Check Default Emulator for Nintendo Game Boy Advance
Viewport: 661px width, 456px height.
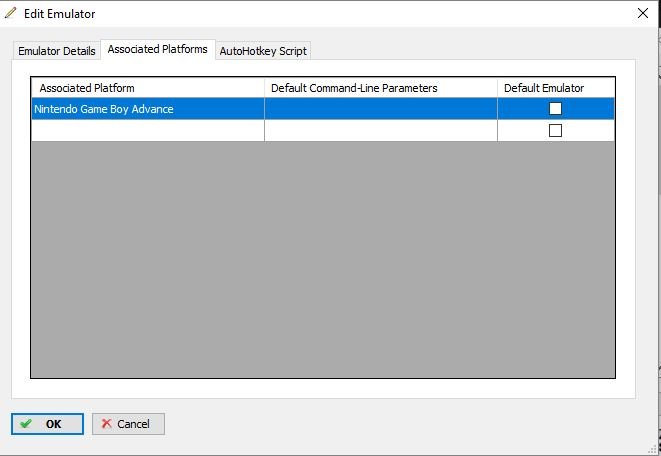tap(555, 109)
